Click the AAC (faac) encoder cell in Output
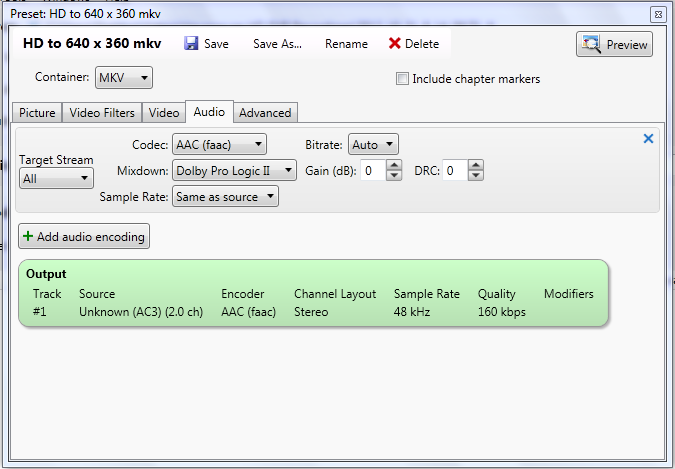 point(248,312)
